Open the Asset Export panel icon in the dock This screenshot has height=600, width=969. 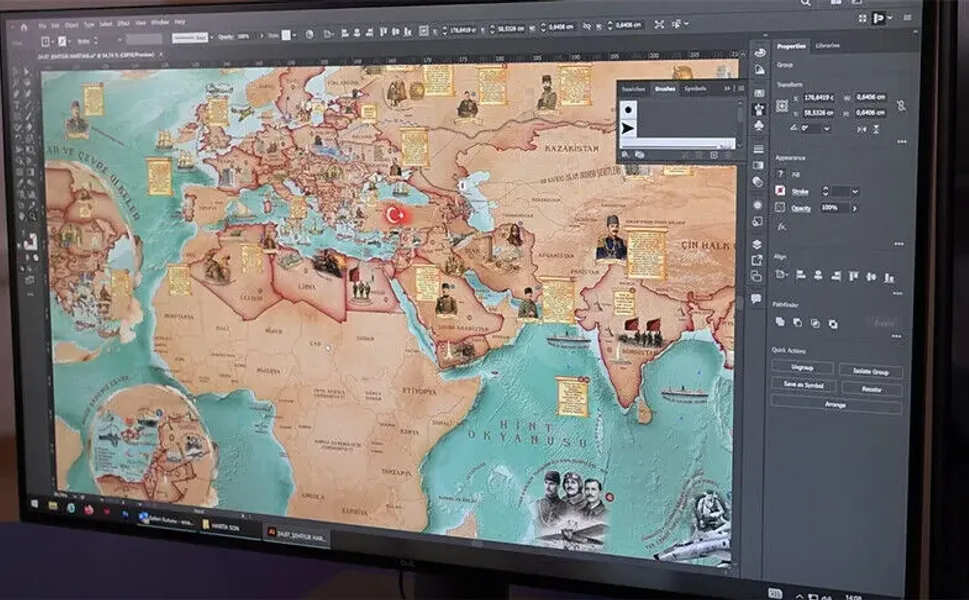coord(757,260)
